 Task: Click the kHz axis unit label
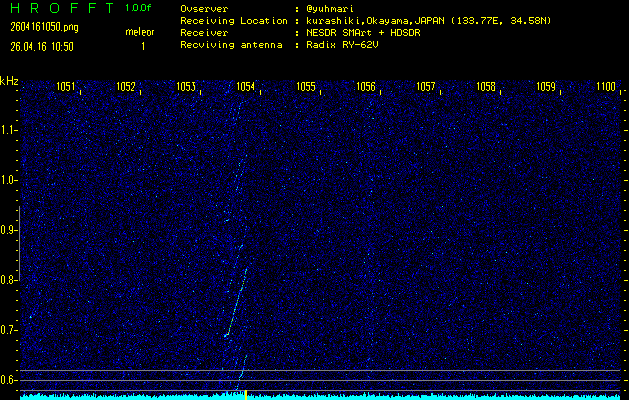[9, 80]
